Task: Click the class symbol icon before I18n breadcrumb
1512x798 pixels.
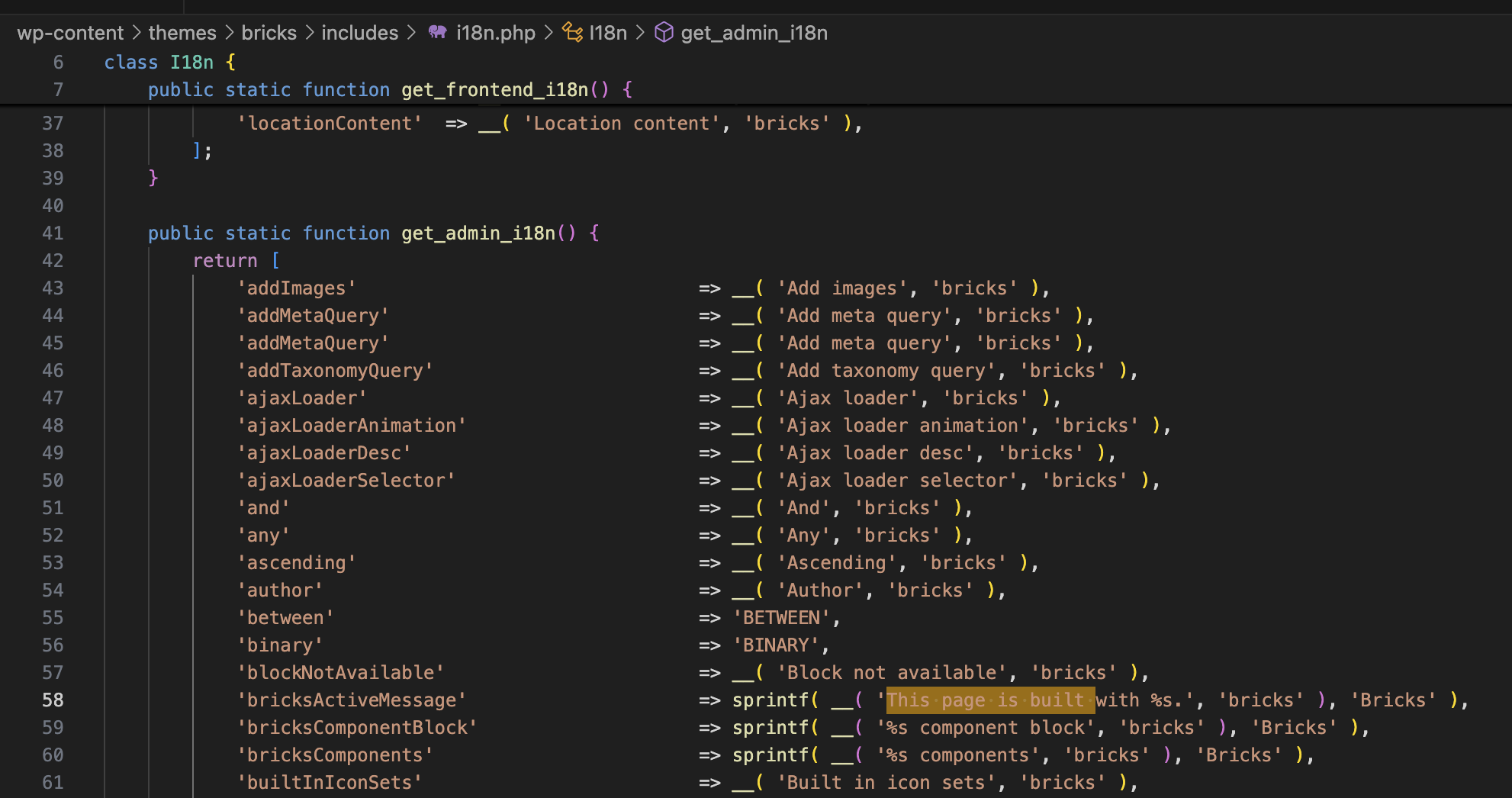Action: (572, 33)
